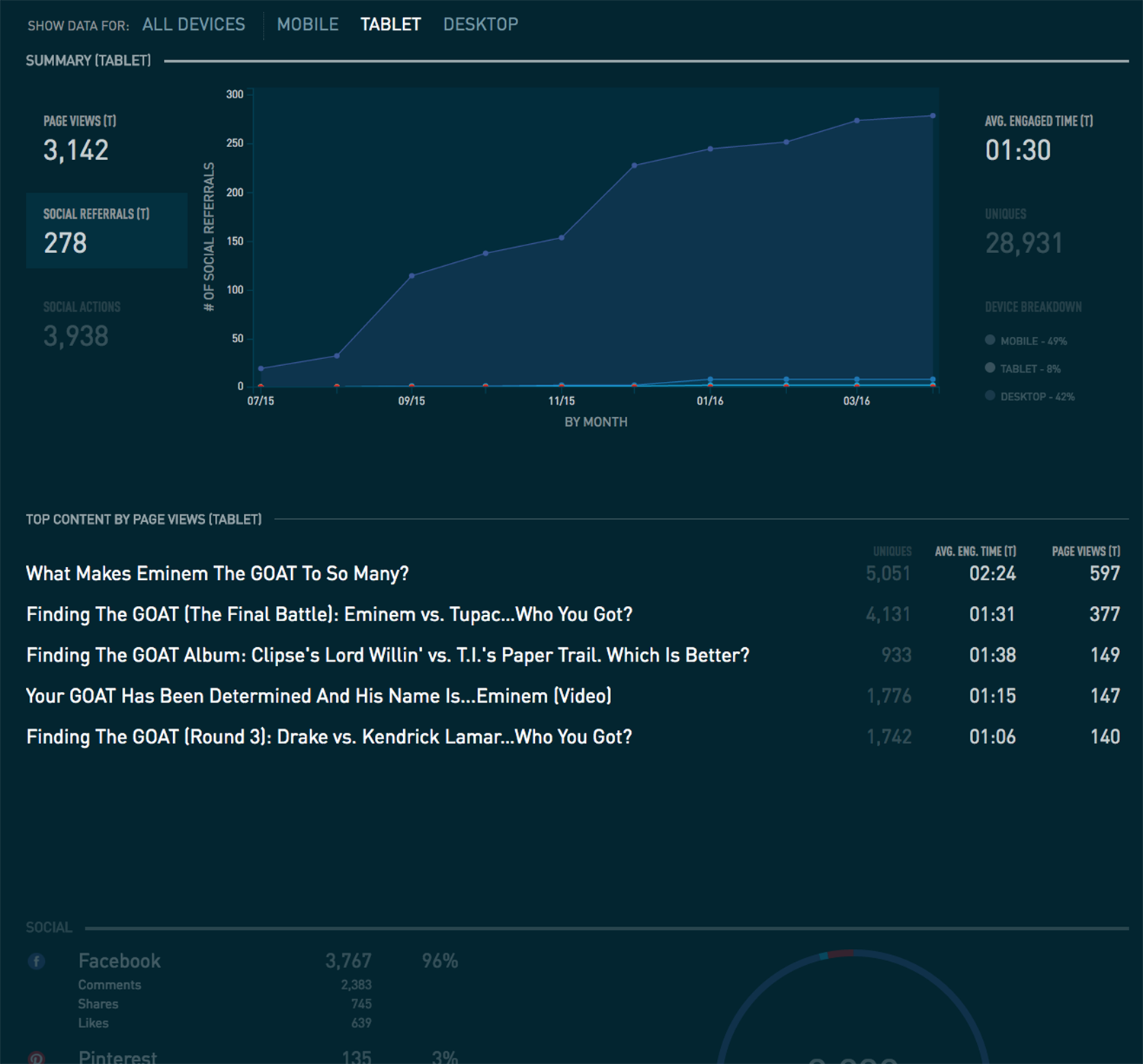
Task: Open 'Eminem vs. Tupac' Final Battle article
Action: [x=329, y=614]
